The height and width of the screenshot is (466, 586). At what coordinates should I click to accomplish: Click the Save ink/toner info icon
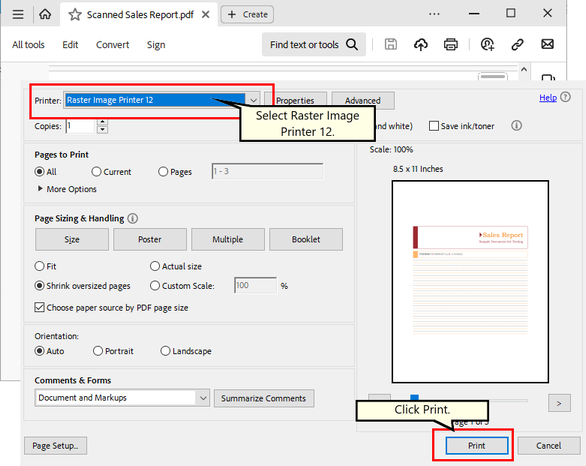click(516, 126)
